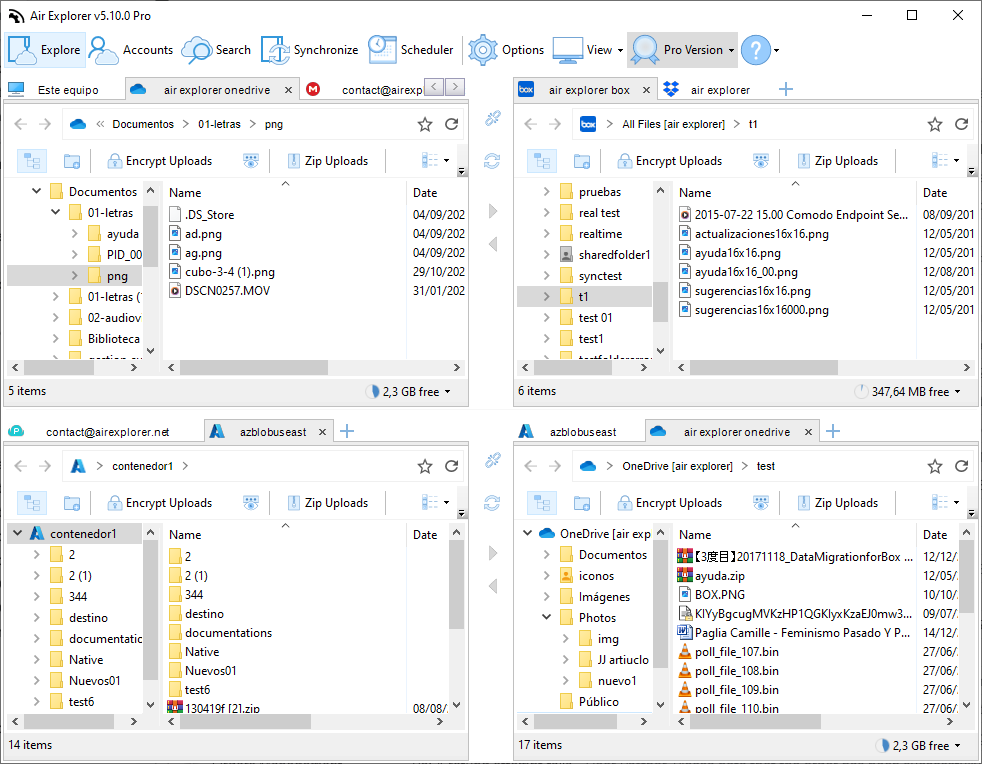Toggle Encrypt Uploads in azblobuseast pane
Screen dimensions: 982x764
tap(159, 503)
